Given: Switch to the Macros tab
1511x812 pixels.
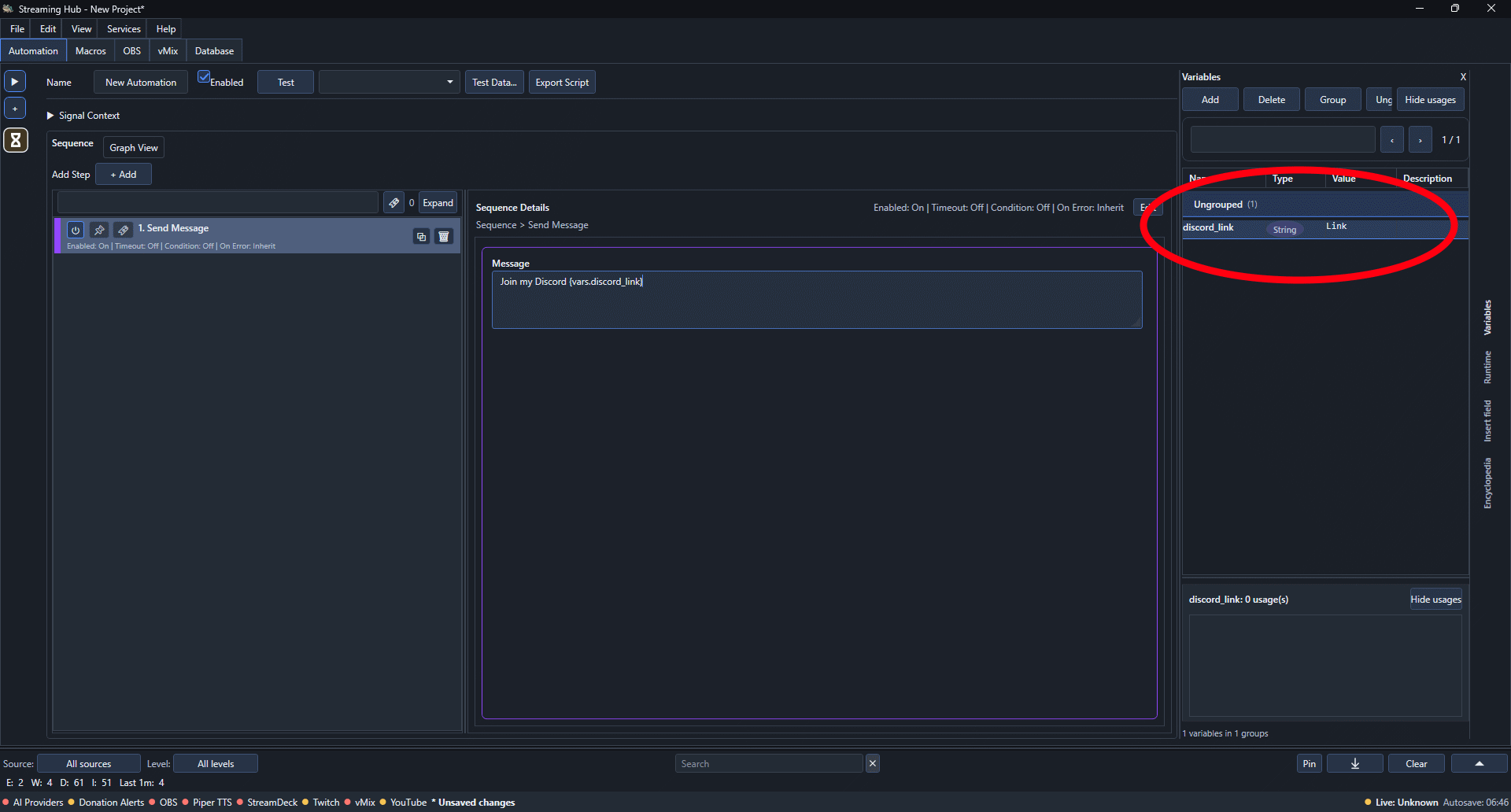Looking at the screenshot, I should tap(91, 50).
